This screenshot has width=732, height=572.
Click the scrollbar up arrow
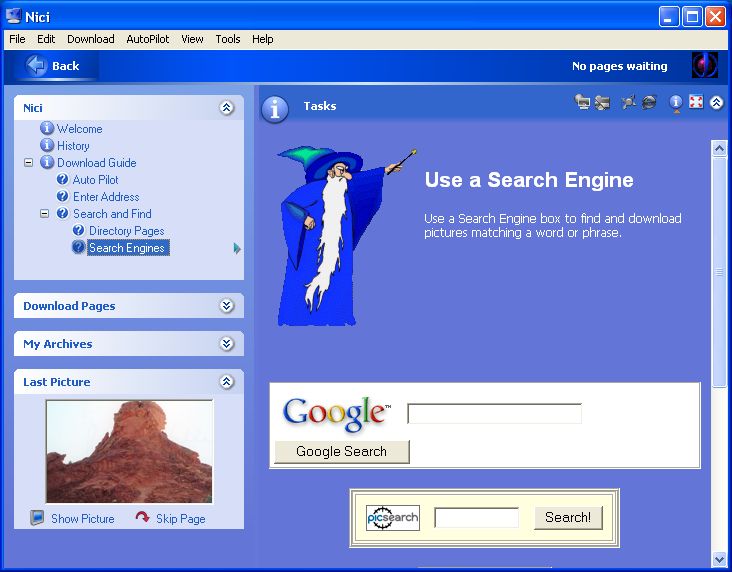point(719,148)
